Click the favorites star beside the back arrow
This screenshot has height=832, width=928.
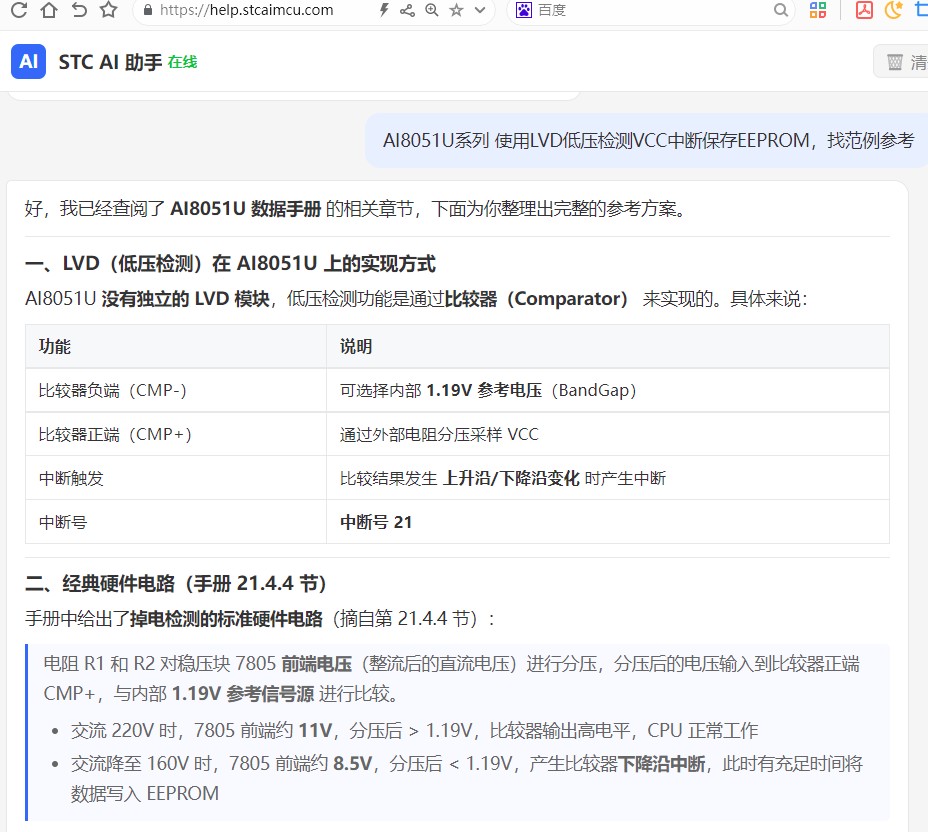108,9
